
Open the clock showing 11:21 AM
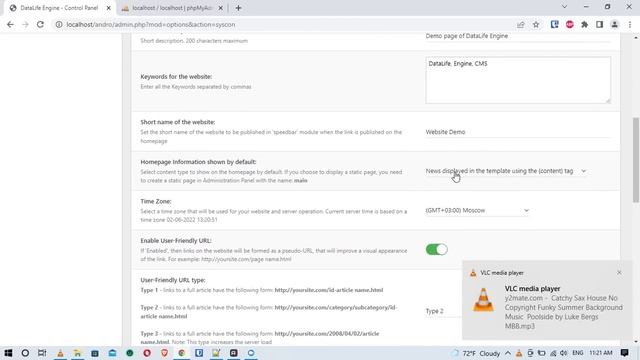point(600,353)
